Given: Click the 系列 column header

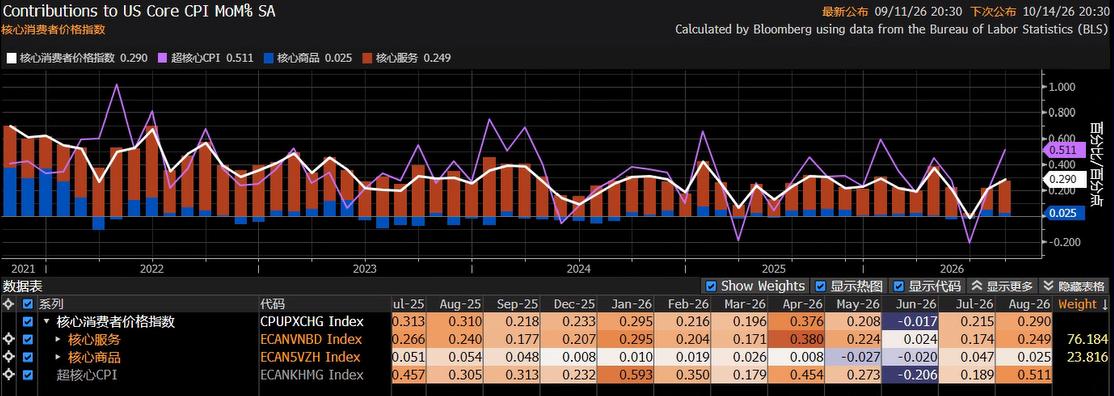Looking at the screenshot, I should click(50, 304).
